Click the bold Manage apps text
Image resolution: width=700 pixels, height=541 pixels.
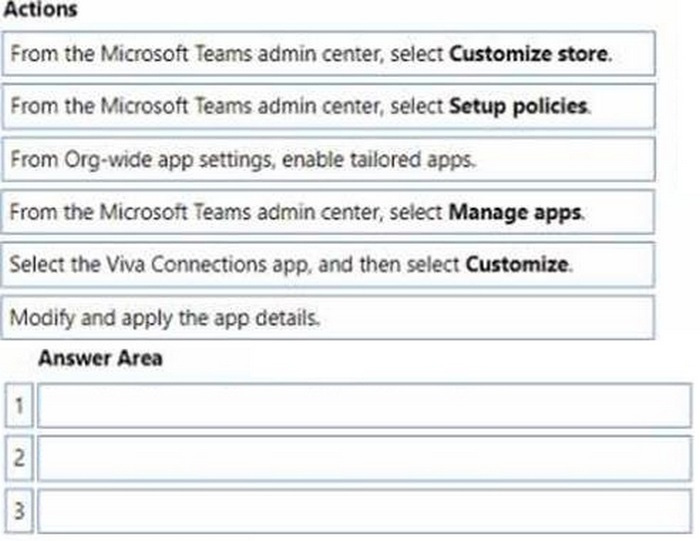pyautogui.click(x=515, y=212)
